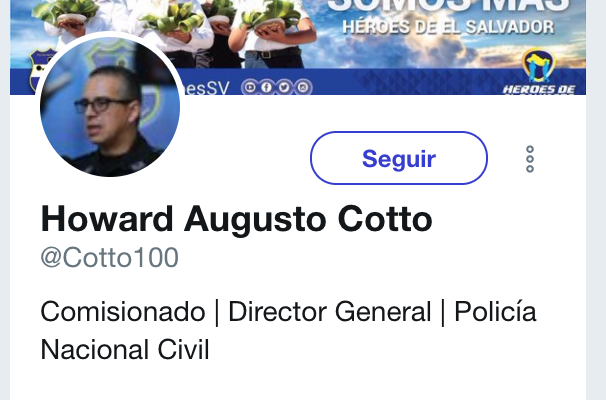Click the police shield emblem in the banner
The height and width of the screenshot is (400, 606).
[x=40, y=69]
